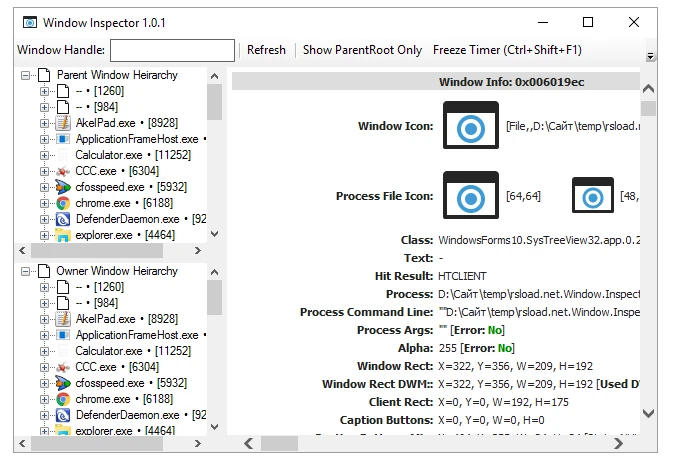
Task: Expand chrome.exe node in Owner Window tree
Action: coord(44,399)
